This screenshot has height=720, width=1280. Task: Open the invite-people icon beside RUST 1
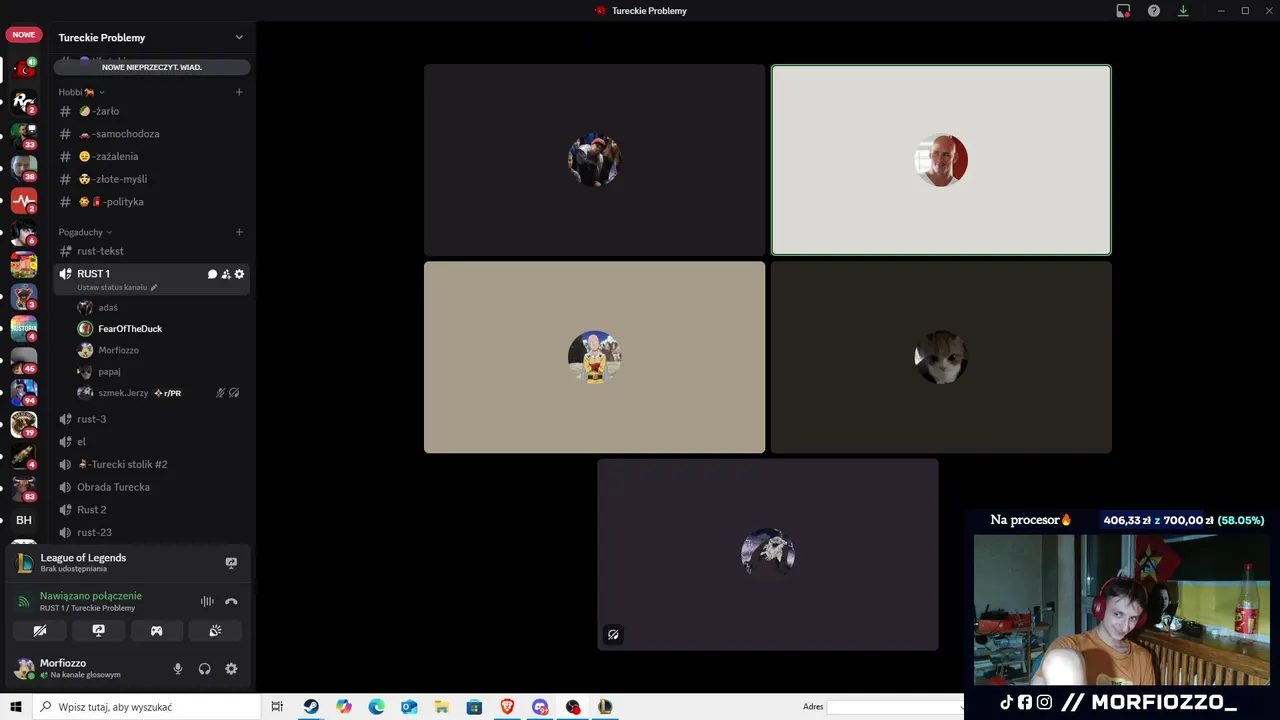point(226,274)
